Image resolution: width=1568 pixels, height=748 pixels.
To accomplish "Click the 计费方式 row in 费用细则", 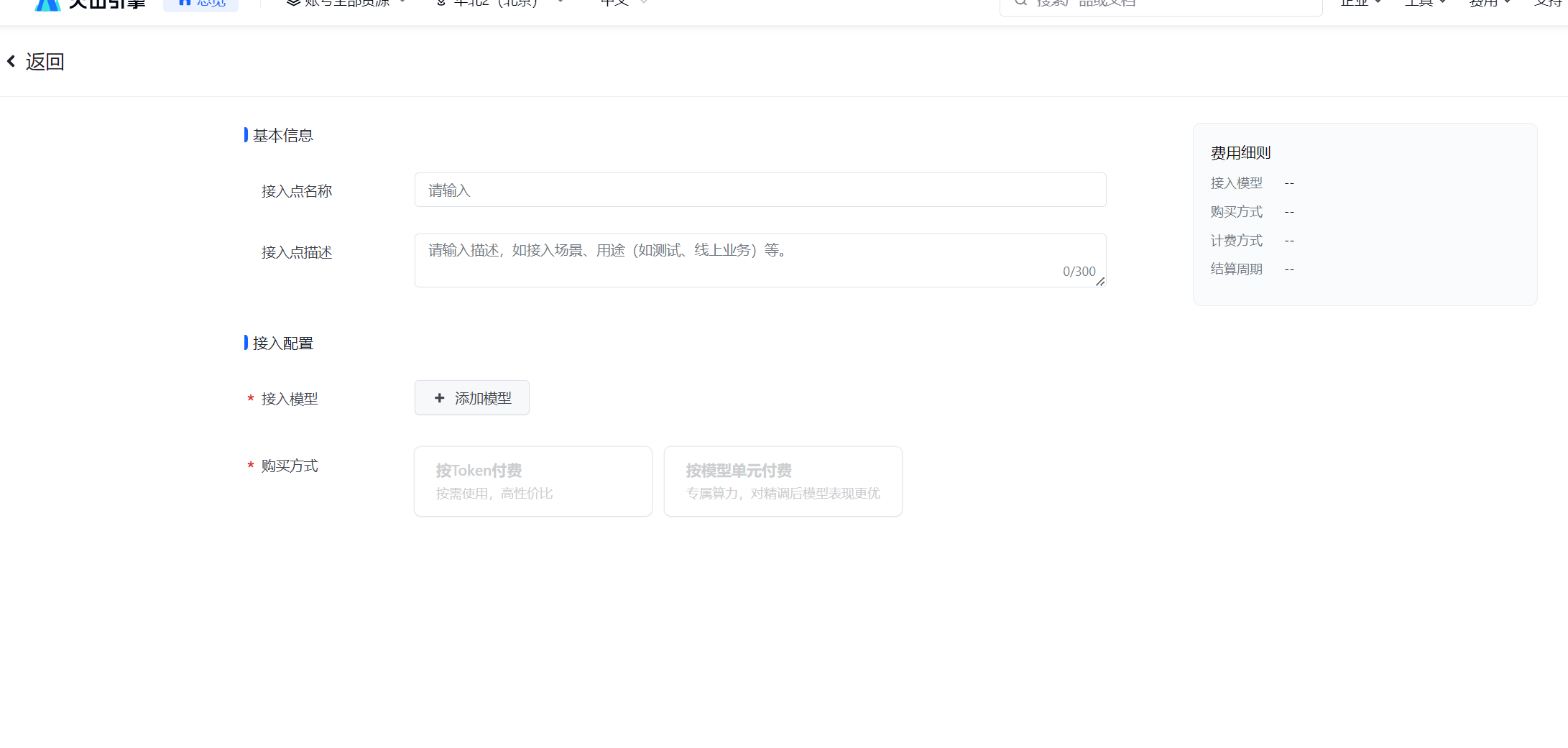I will [x=1253, y=241].
